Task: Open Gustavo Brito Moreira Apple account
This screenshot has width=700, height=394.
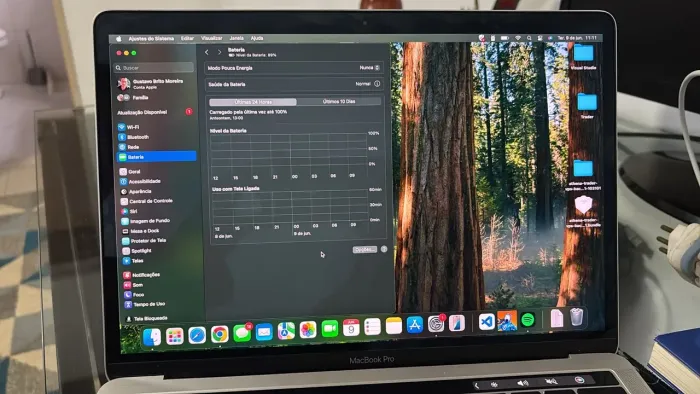Action: pos(151,84)
